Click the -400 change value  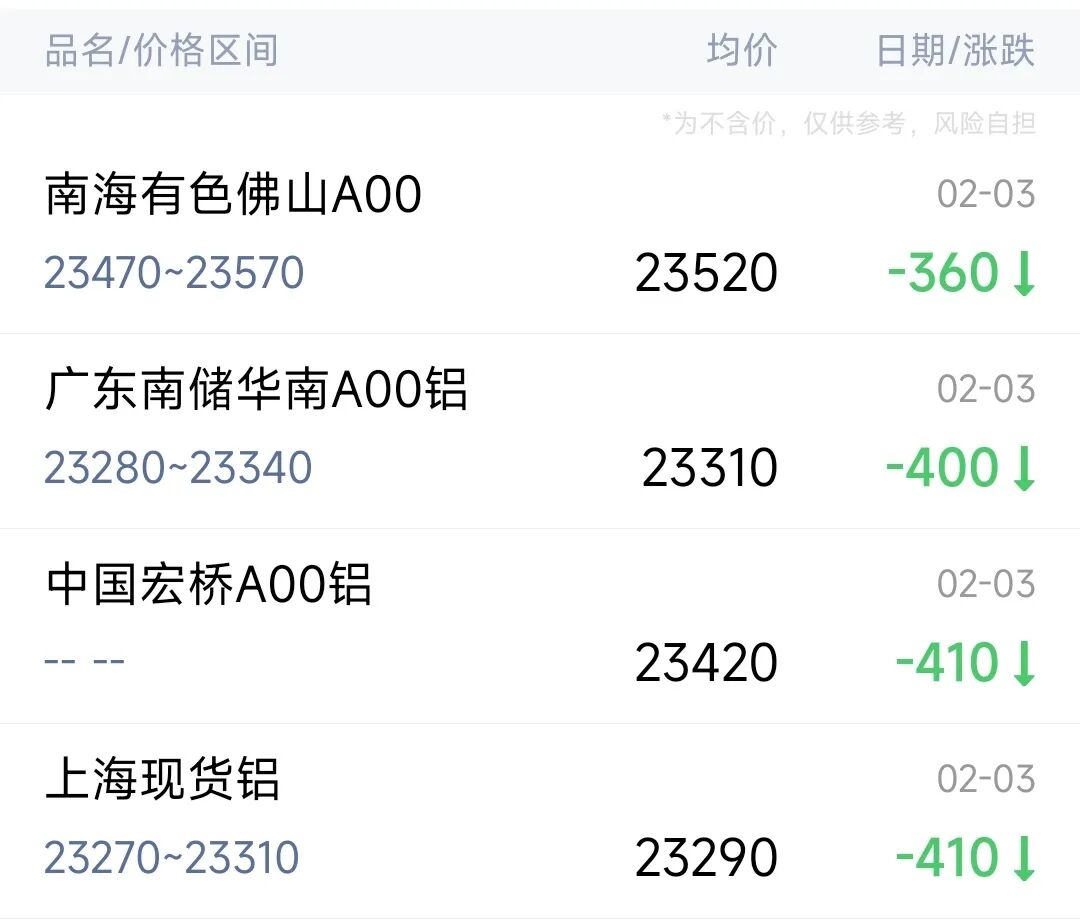point(941,469)
